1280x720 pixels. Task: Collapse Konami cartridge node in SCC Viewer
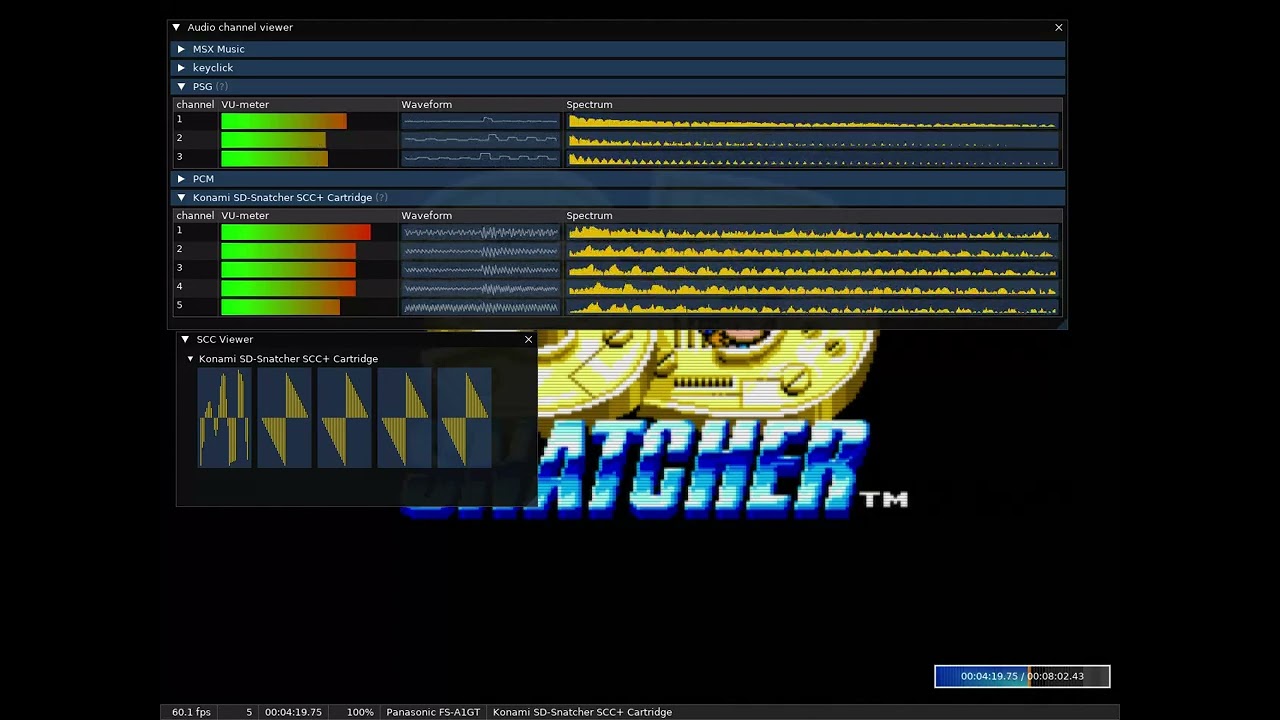[x=190, y=359]
